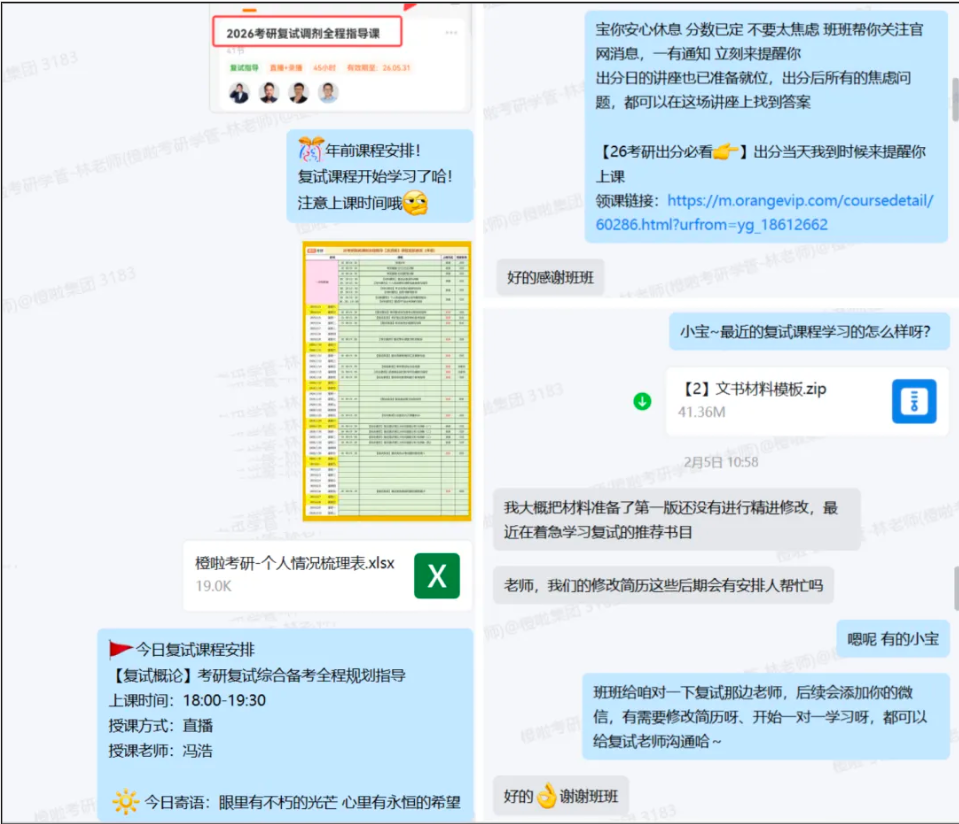The image size is (959, 824).
Task: Click the sun emoji before 今日寄语
Action: [125, 801]
